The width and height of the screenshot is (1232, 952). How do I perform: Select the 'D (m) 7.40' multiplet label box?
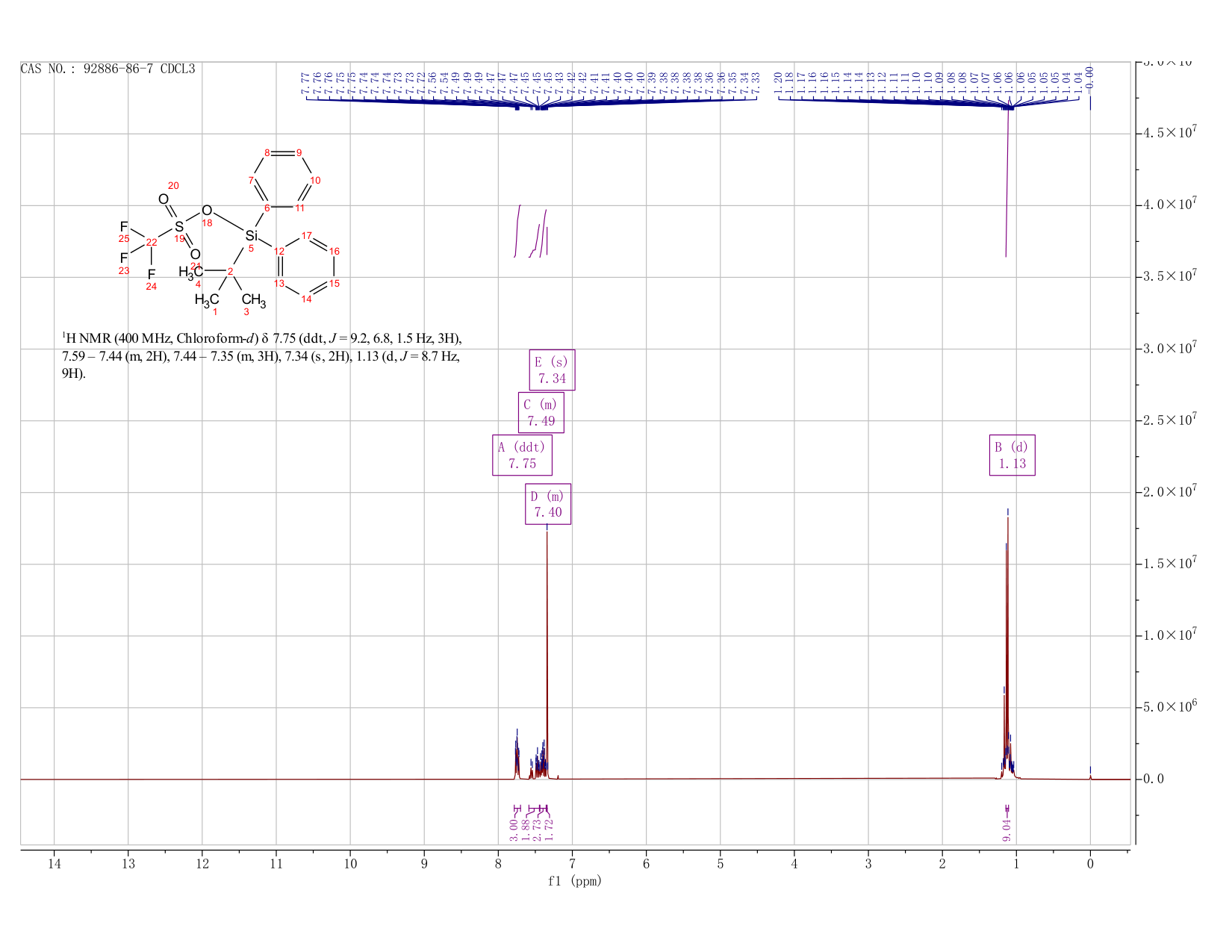[548, 504]
